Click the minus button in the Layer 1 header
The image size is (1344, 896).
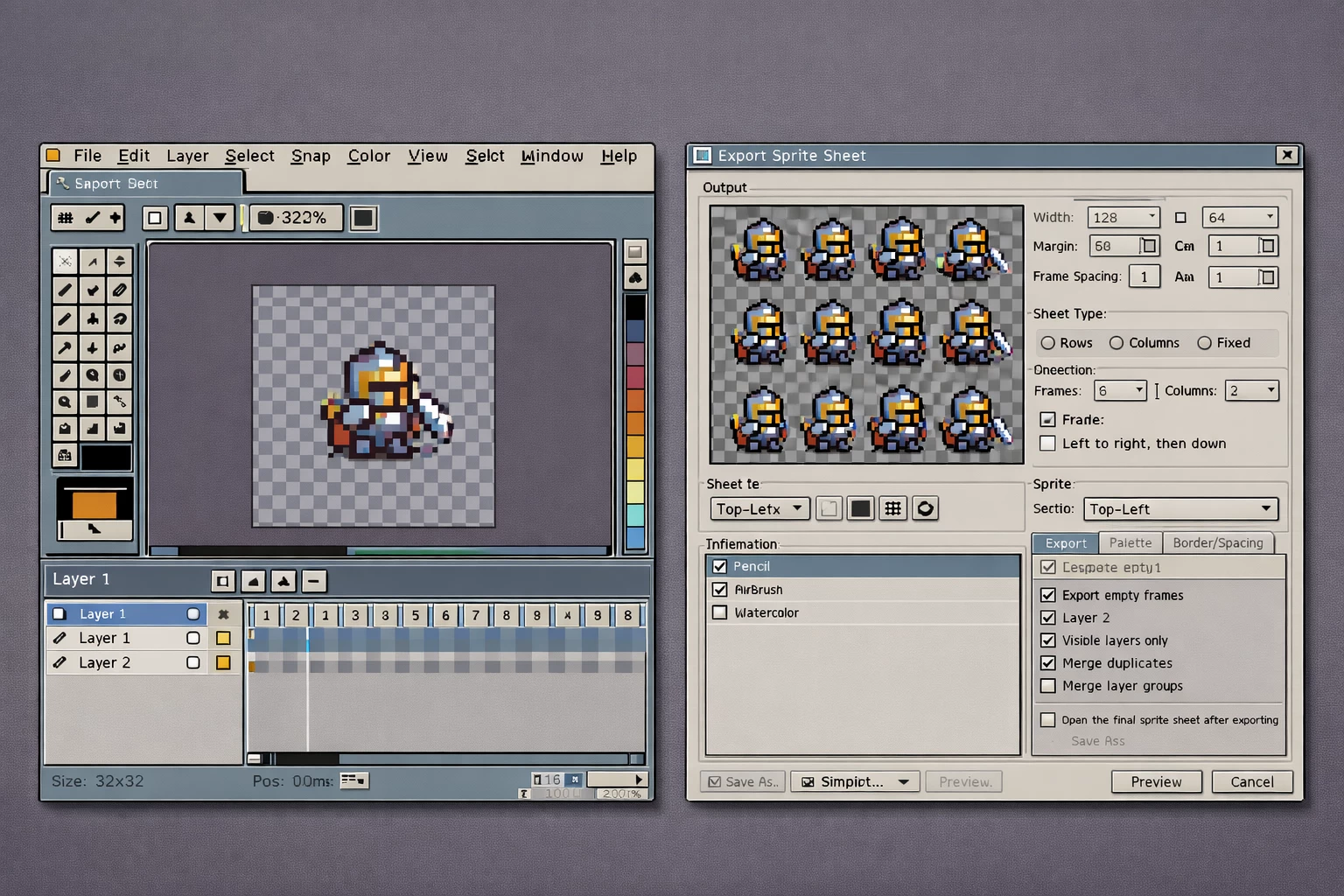[314, 581]
